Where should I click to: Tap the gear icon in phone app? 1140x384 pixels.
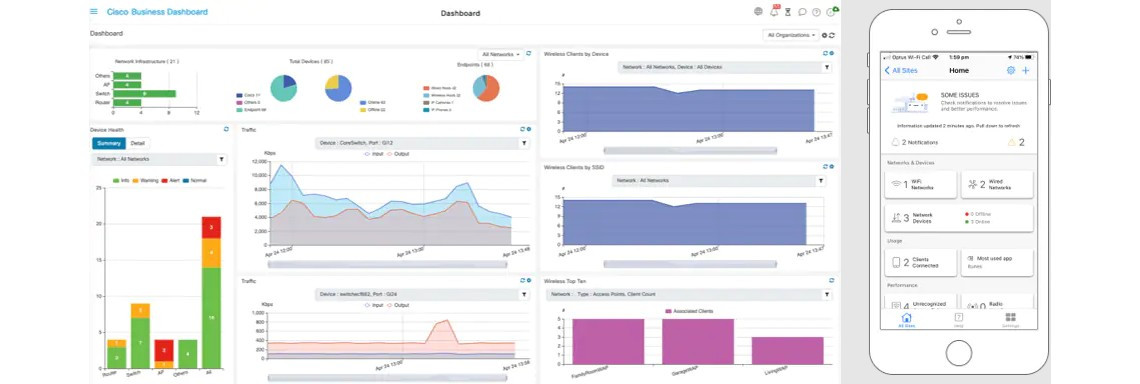1011,71
